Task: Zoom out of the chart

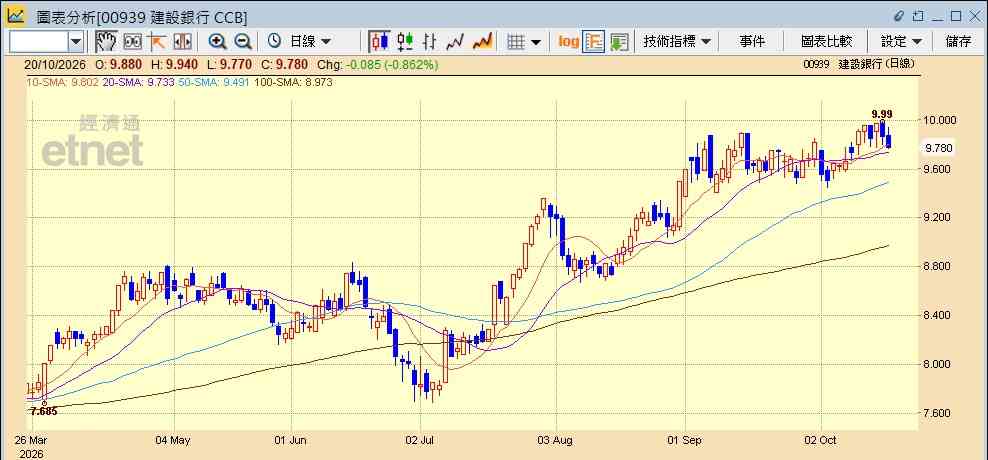Action: [243, 42]
